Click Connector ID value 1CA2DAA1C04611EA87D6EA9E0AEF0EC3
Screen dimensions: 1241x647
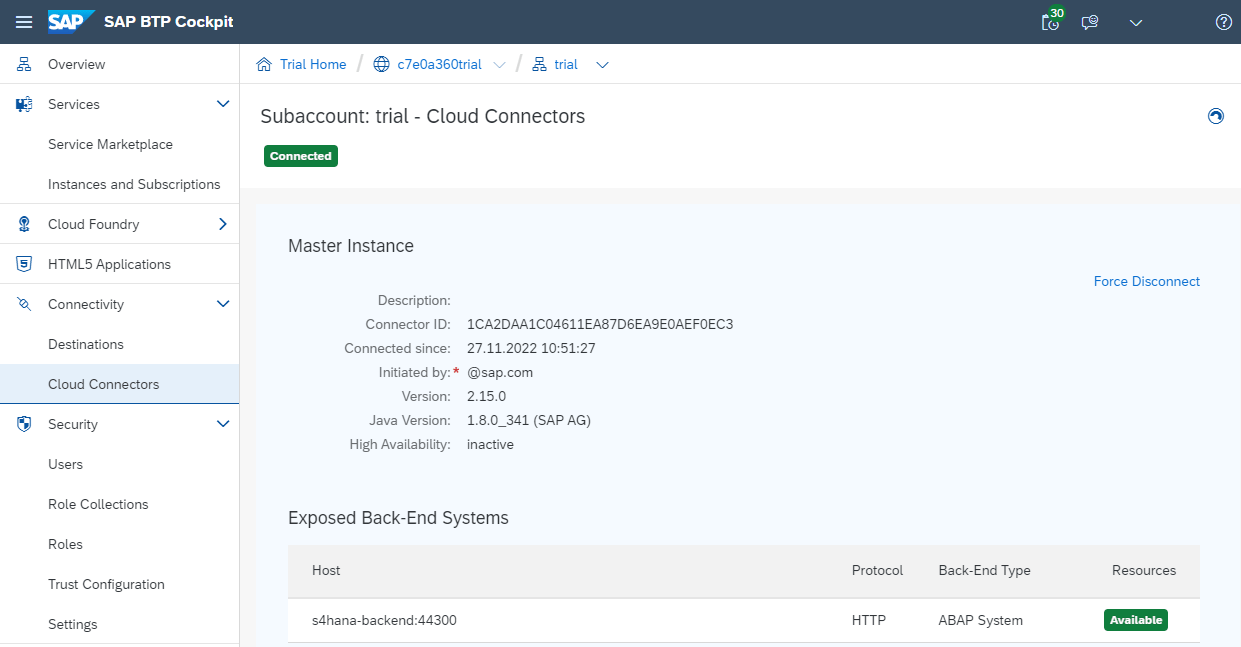click(x=600, y=324)
